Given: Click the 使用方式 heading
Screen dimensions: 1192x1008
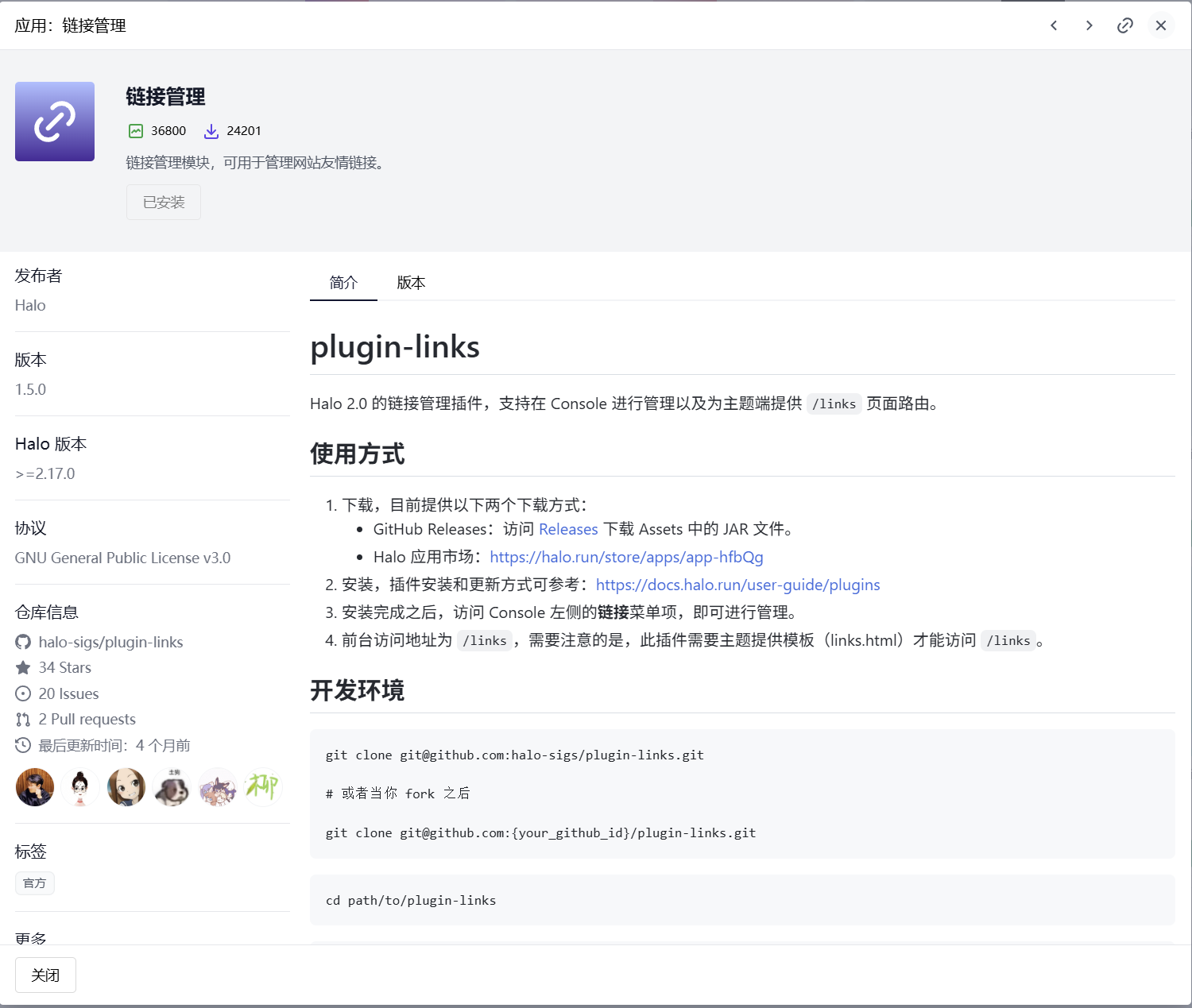Looking at the screenshot, I should [x=358, y=454].
